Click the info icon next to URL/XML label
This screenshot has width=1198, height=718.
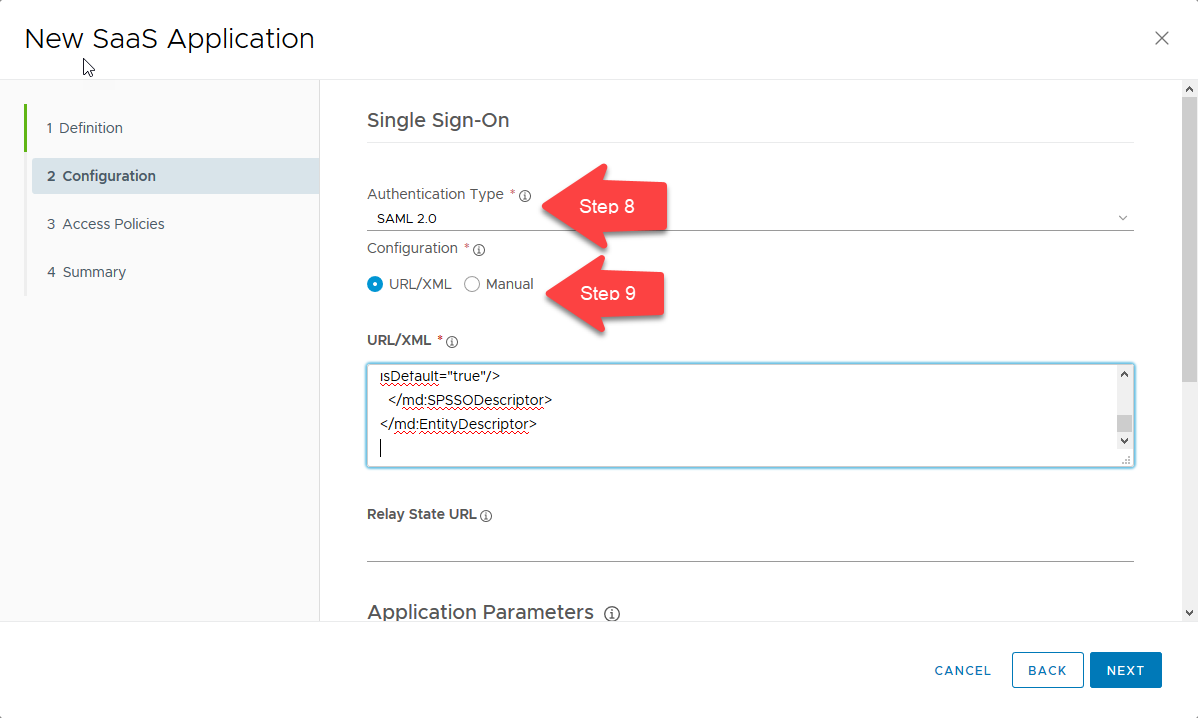point(451,340)
